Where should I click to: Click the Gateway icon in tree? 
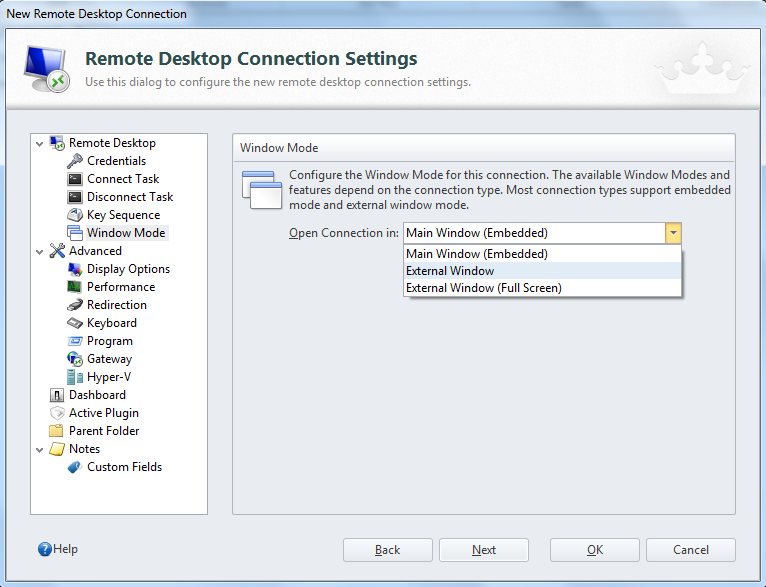pos(75,359)
